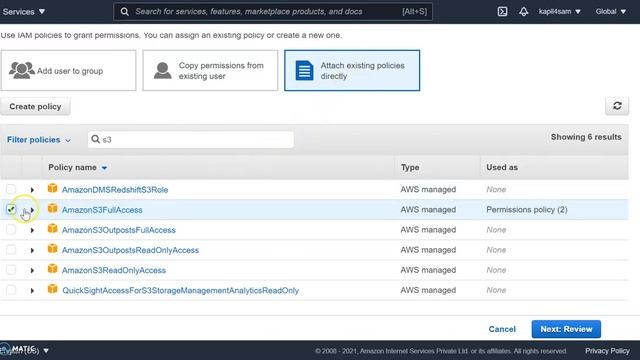Click the Next: Review button
The width and height of the screenshot is (640, 360).
coord(566,329)
